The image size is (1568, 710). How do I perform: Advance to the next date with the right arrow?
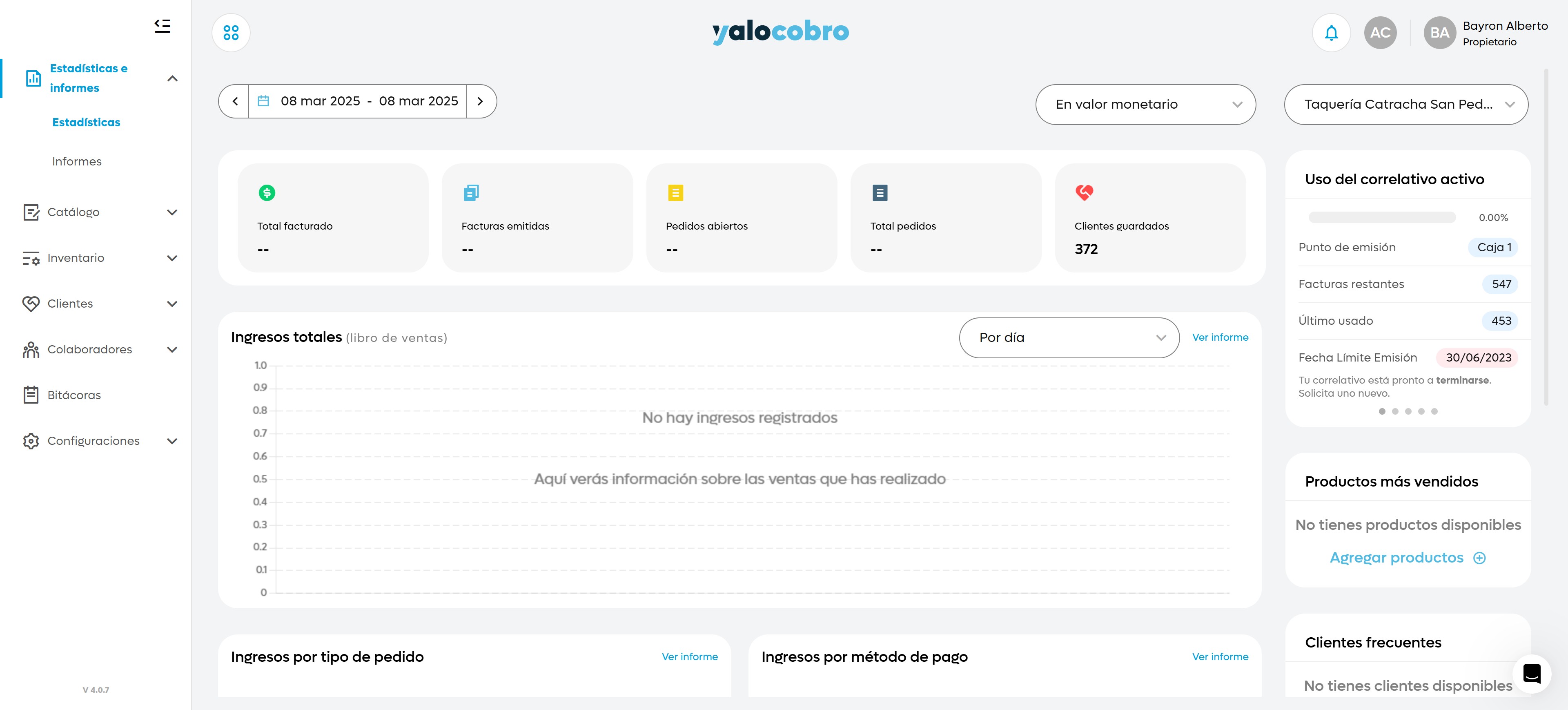pyautogui.click(x=480, y=101)
